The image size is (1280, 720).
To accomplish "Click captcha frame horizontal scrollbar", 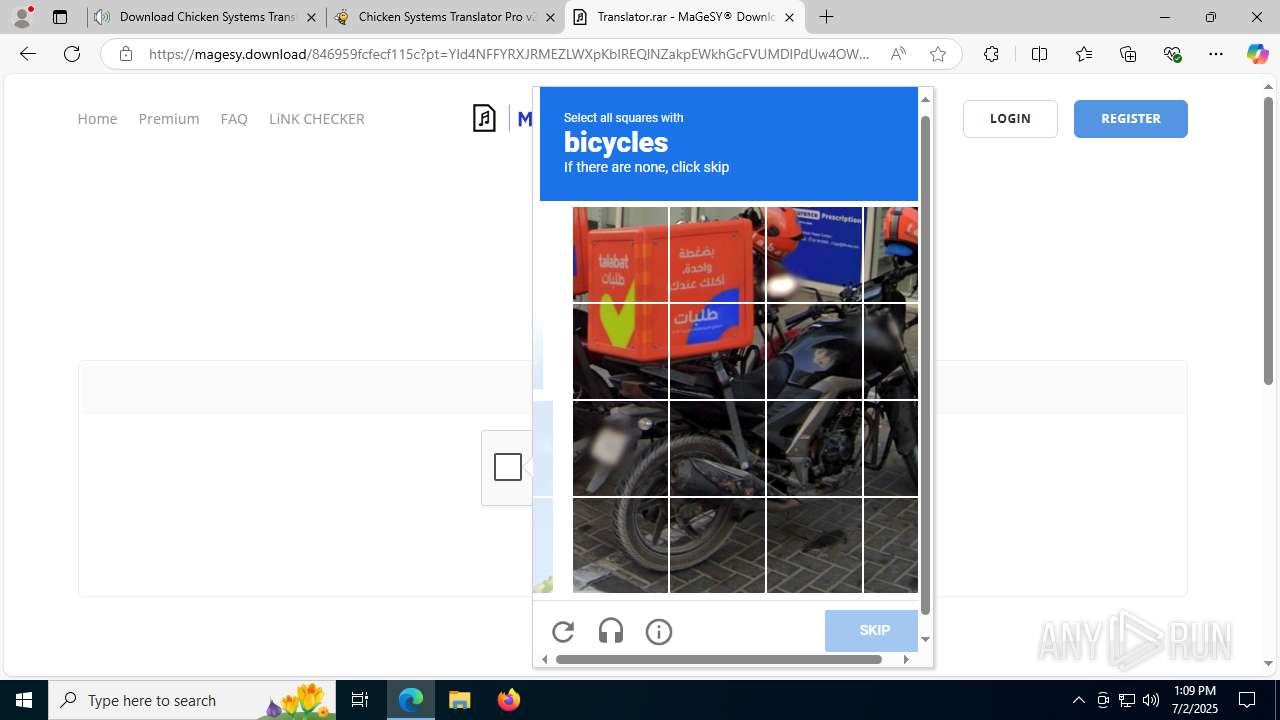I will click(719, 659).
